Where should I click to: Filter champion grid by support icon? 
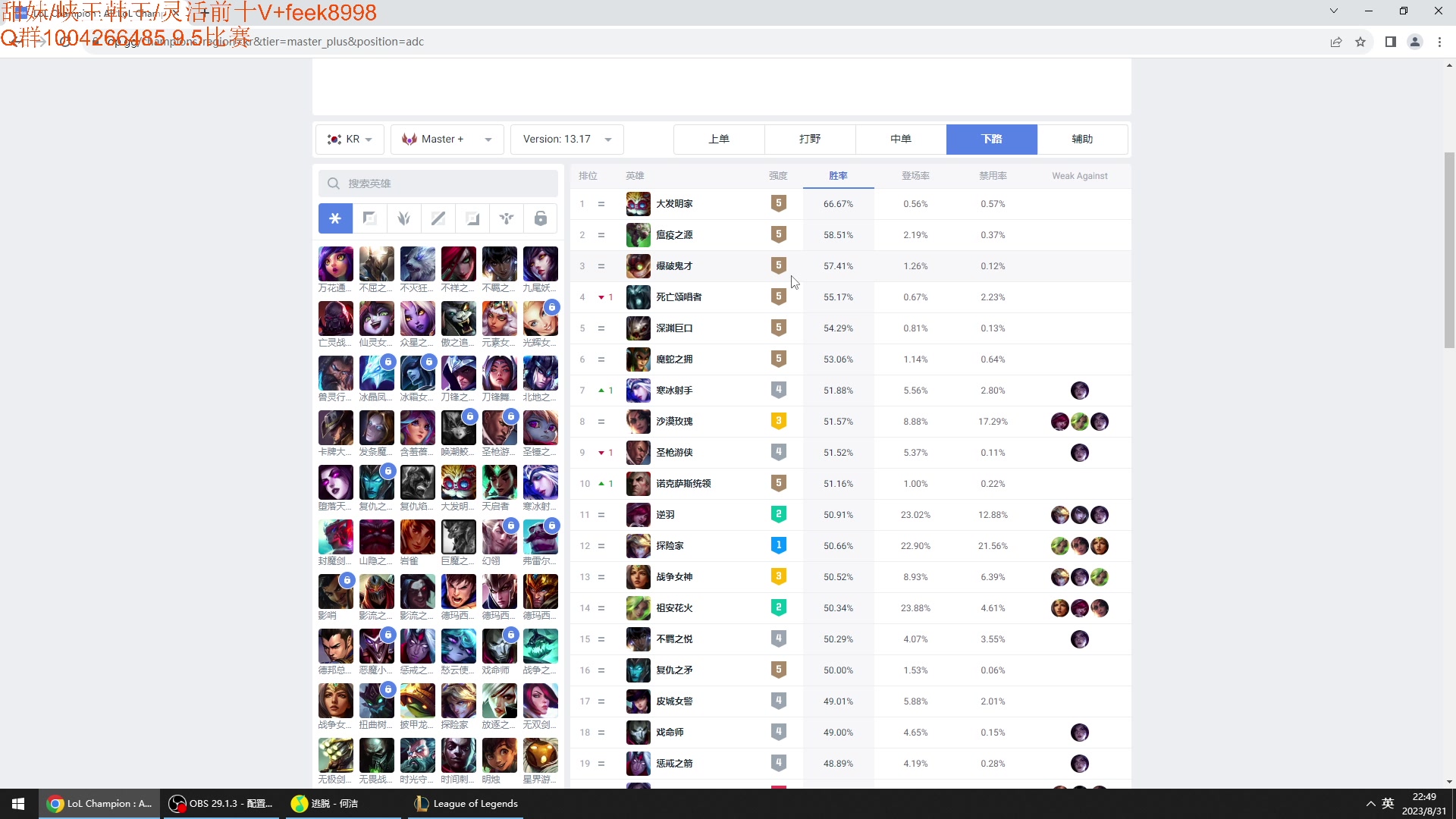pyautogui.click(x=507, y=218)
